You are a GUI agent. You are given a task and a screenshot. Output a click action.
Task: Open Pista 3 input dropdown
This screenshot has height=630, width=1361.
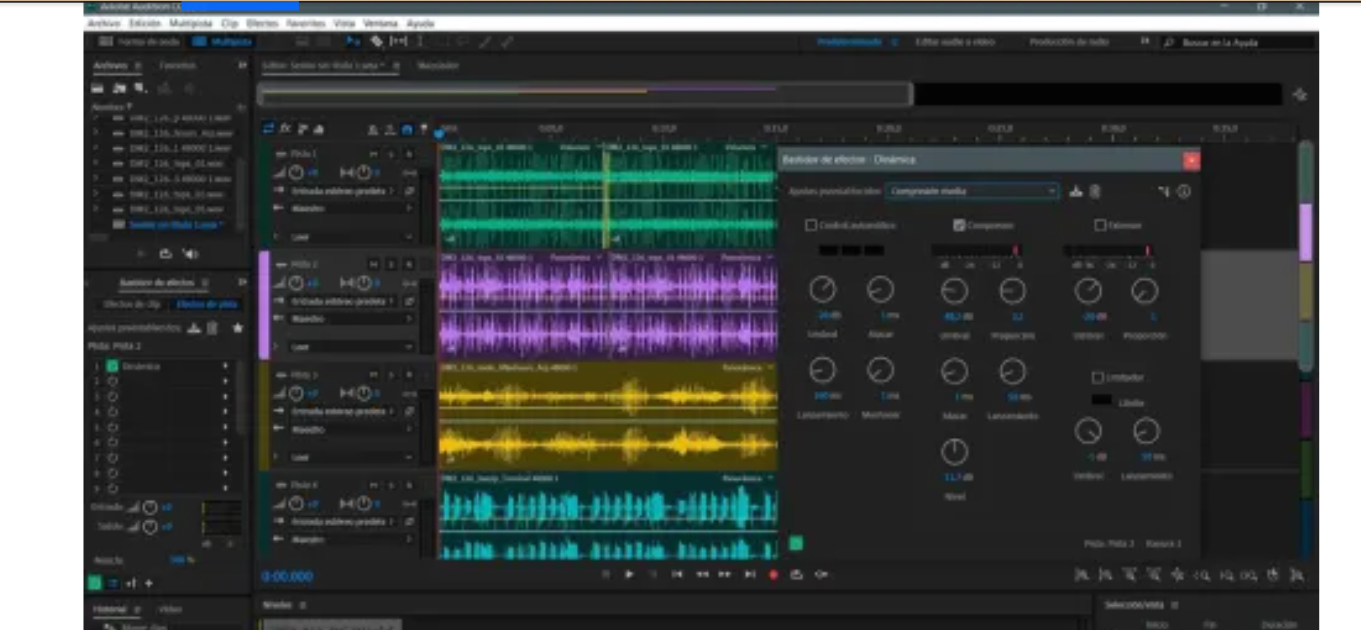(344, 411)
